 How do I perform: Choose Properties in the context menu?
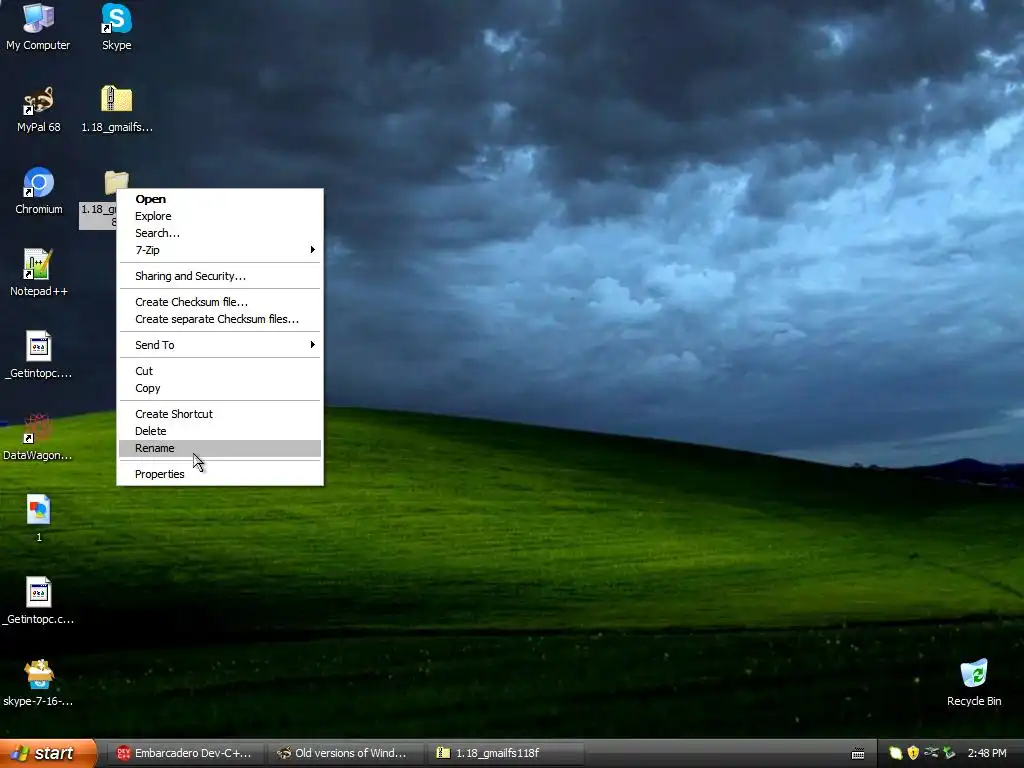(219, 474)
